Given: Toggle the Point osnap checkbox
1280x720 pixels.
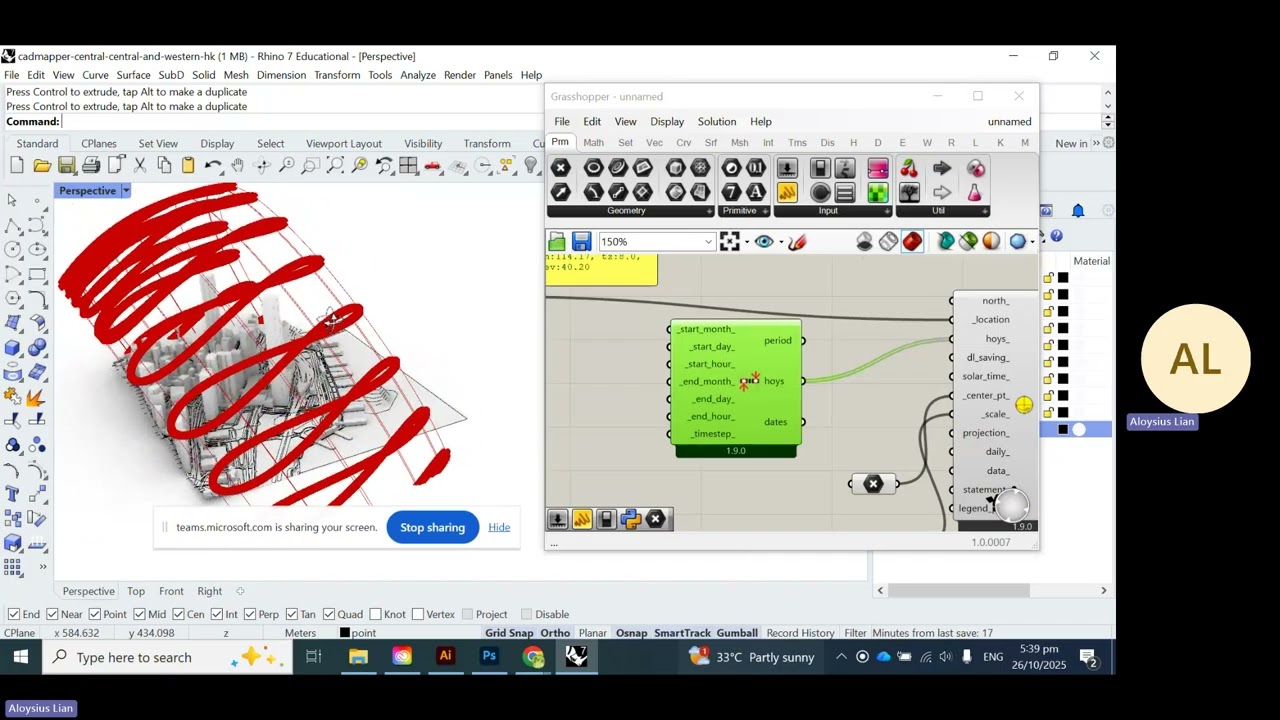Looking at the screenshot, I should tap(94, 614).
